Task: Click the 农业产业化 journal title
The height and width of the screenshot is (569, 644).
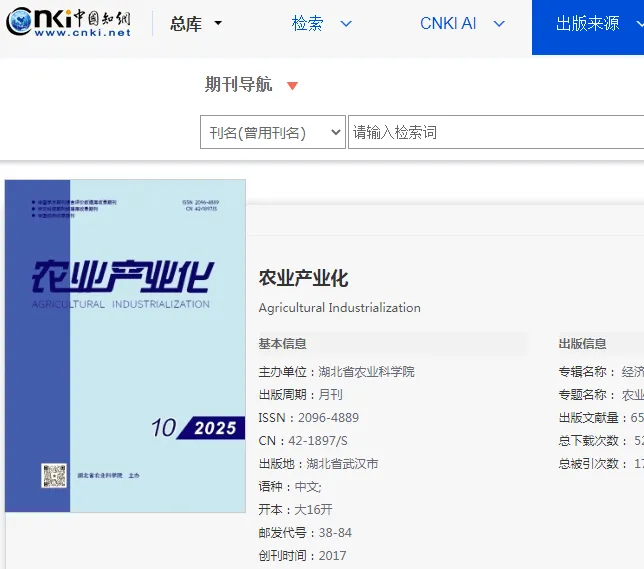Action: pos(304,278)
